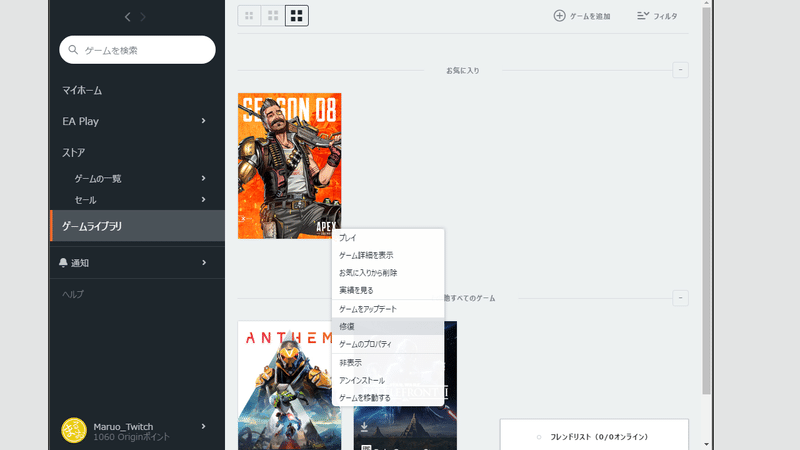Open the フレンドリスト panel
Screen dimensions: 800x450
click(594, 436)
